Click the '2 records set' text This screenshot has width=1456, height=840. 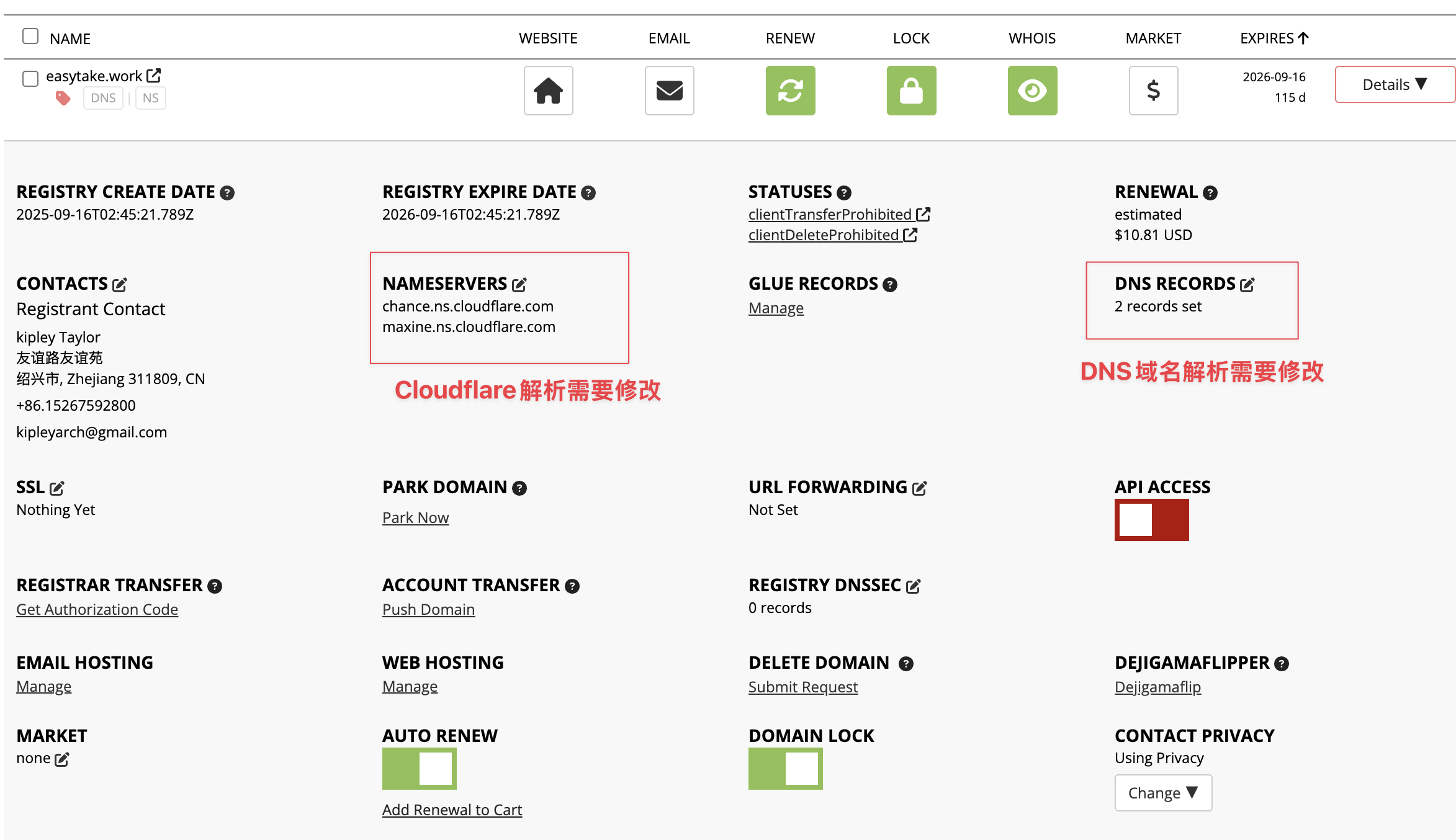click(1158, 306)
